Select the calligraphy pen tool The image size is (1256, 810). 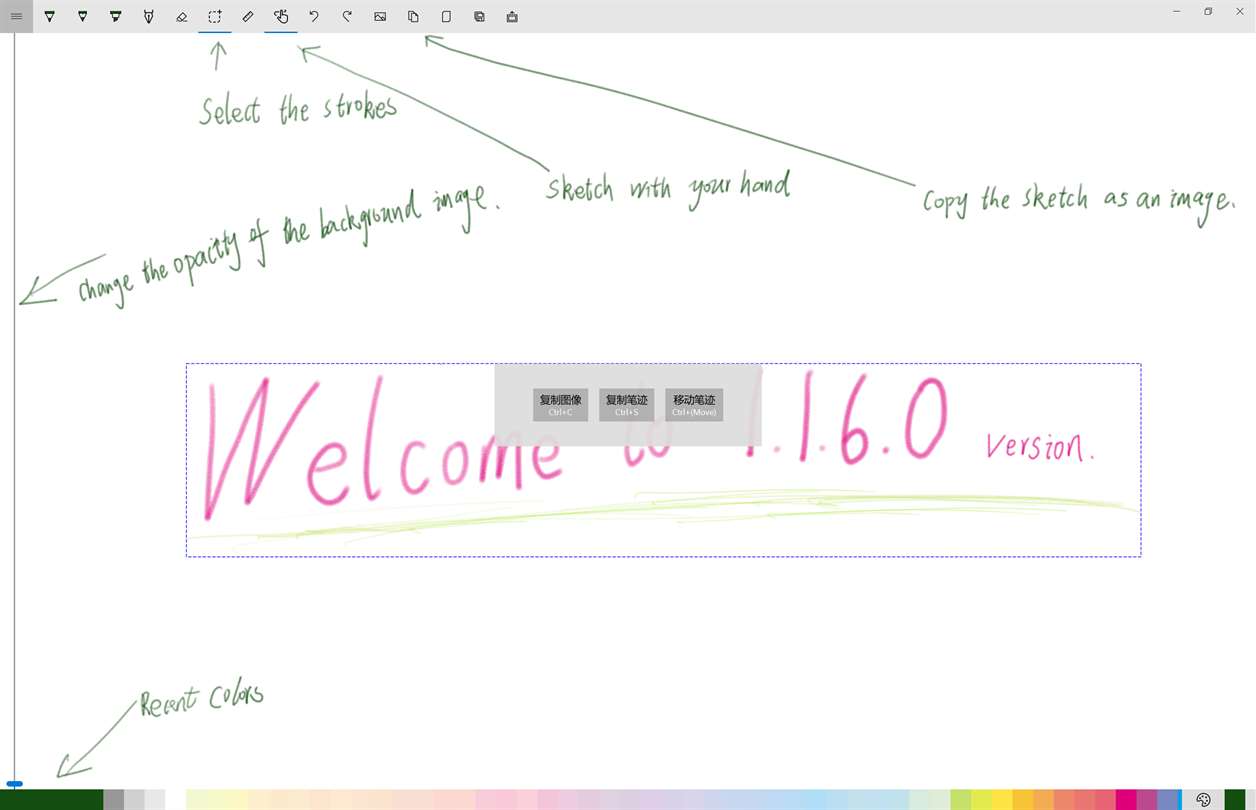click(x=148, y=16)
